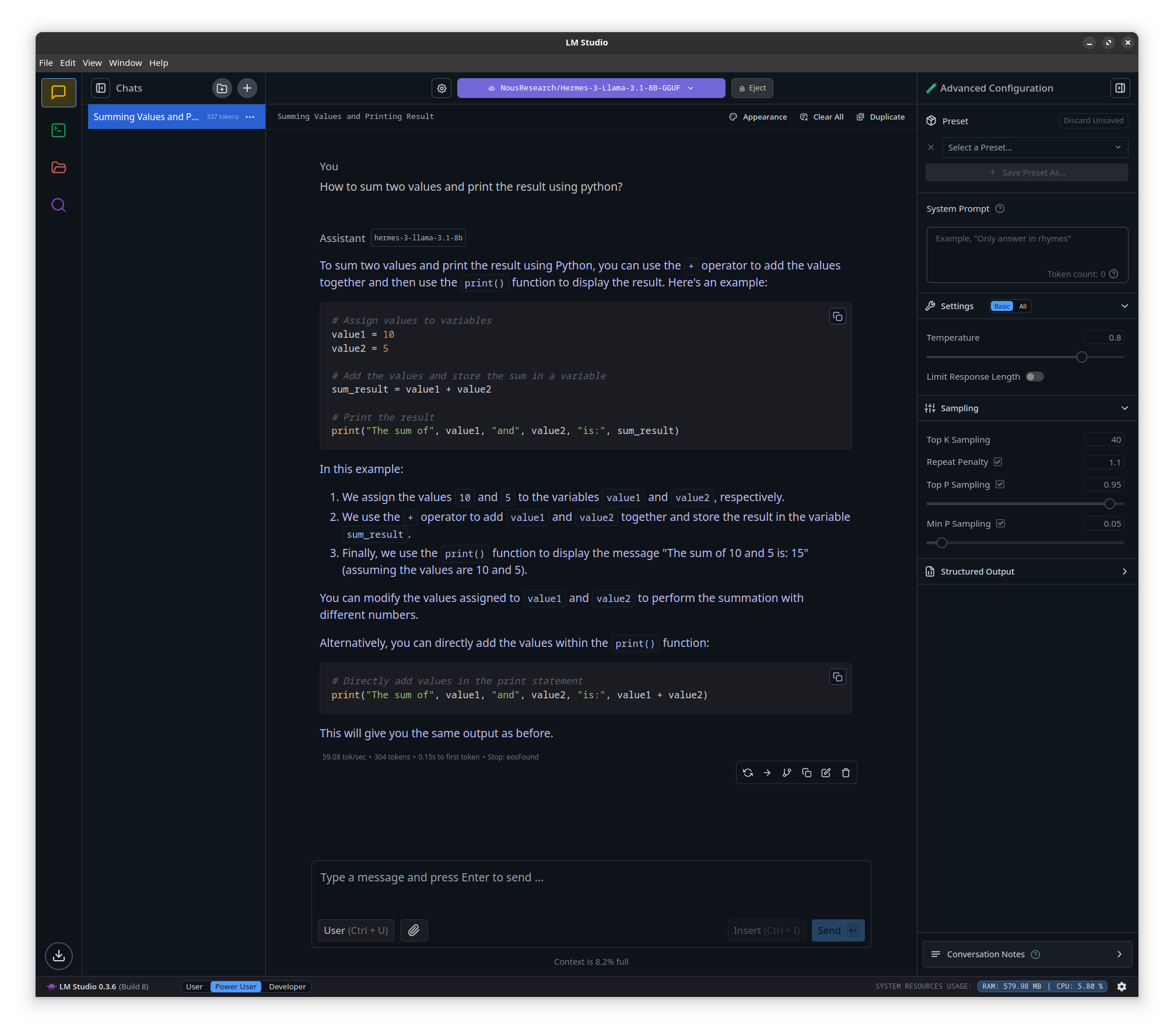Collapse the Sampling section
The height and width of the screenshot is (1036, 1174).
point(1124,408)
